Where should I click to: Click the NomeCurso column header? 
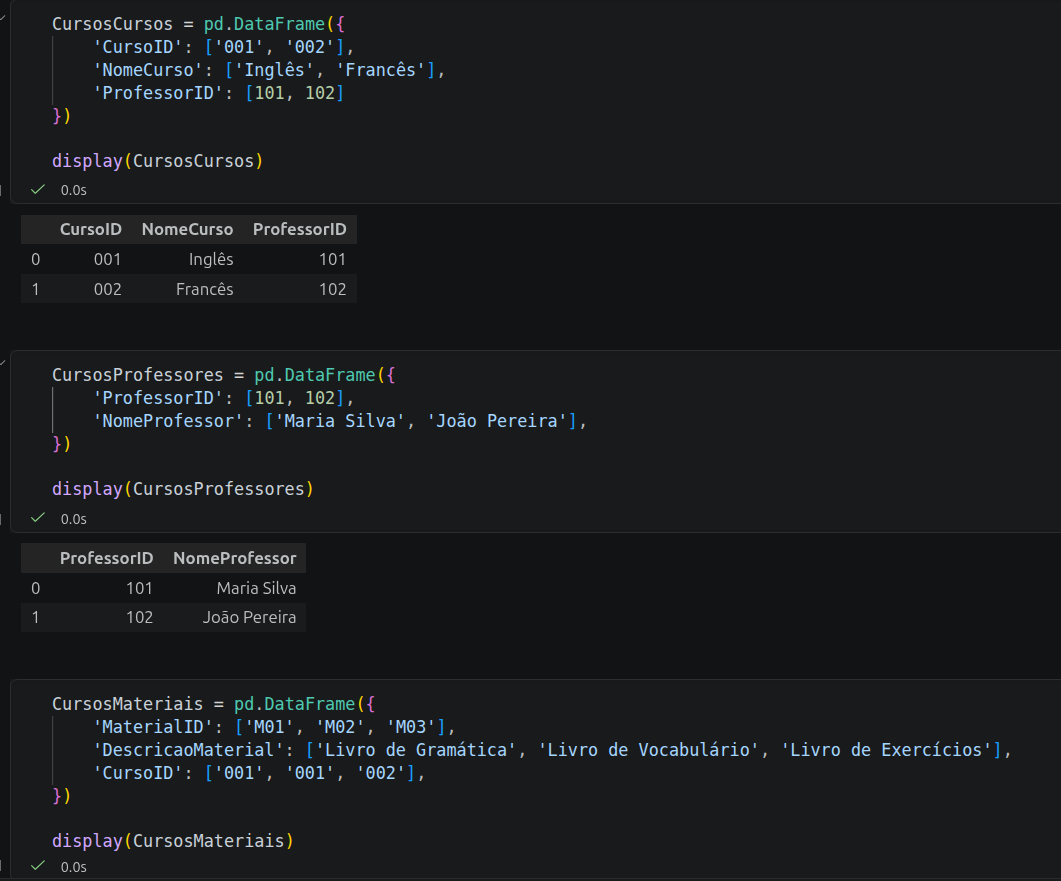tap(187, 229)
